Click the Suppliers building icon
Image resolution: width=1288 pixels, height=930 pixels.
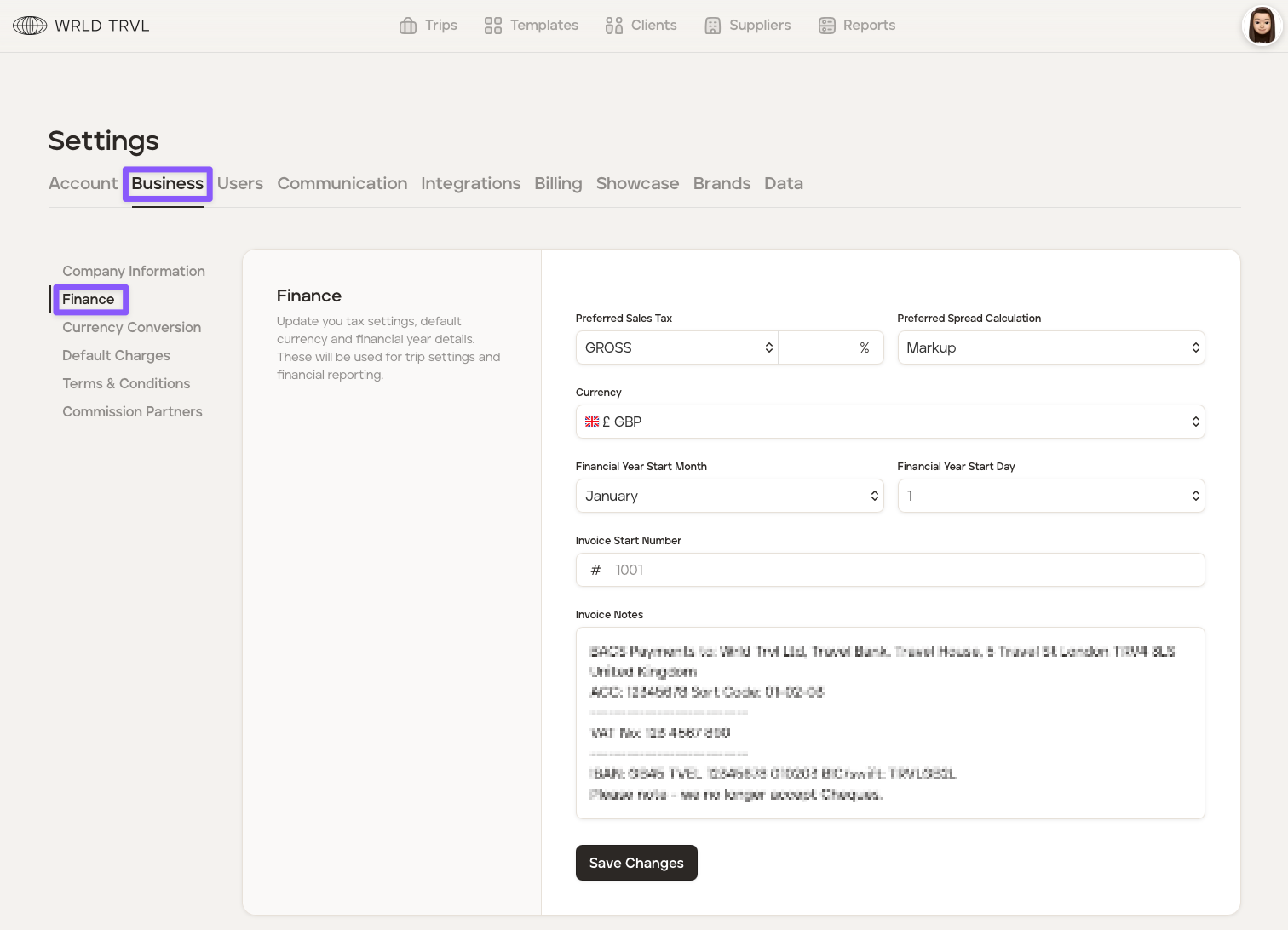coord(712,26)
